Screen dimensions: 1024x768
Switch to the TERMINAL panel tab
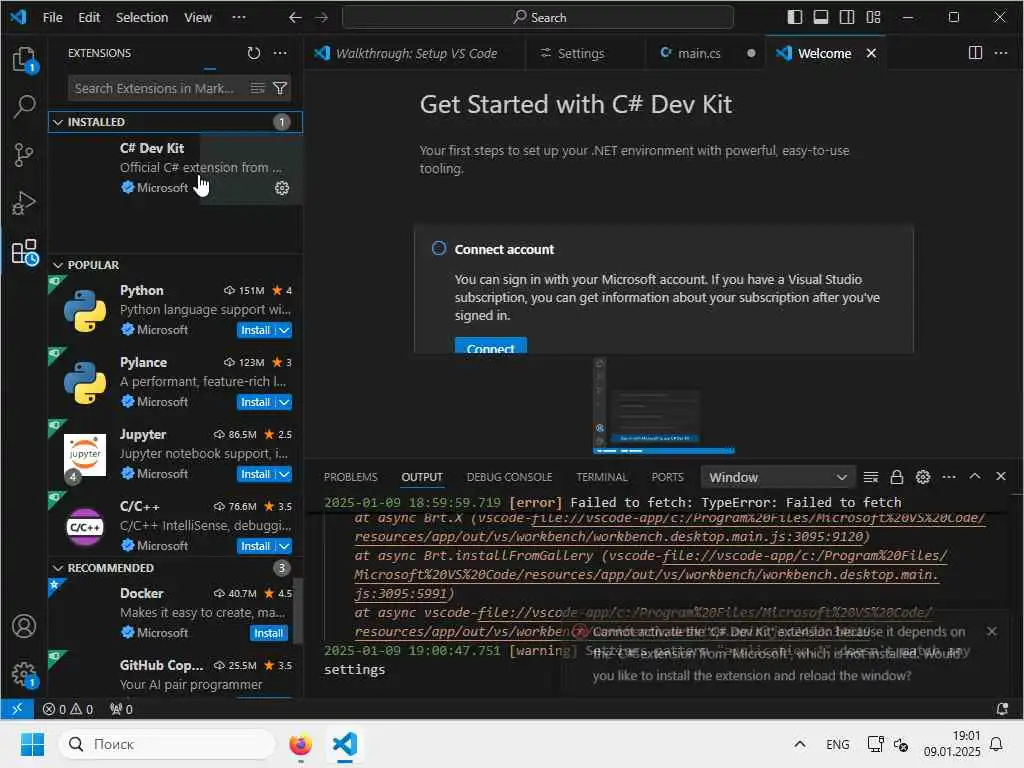pos(601,477)
